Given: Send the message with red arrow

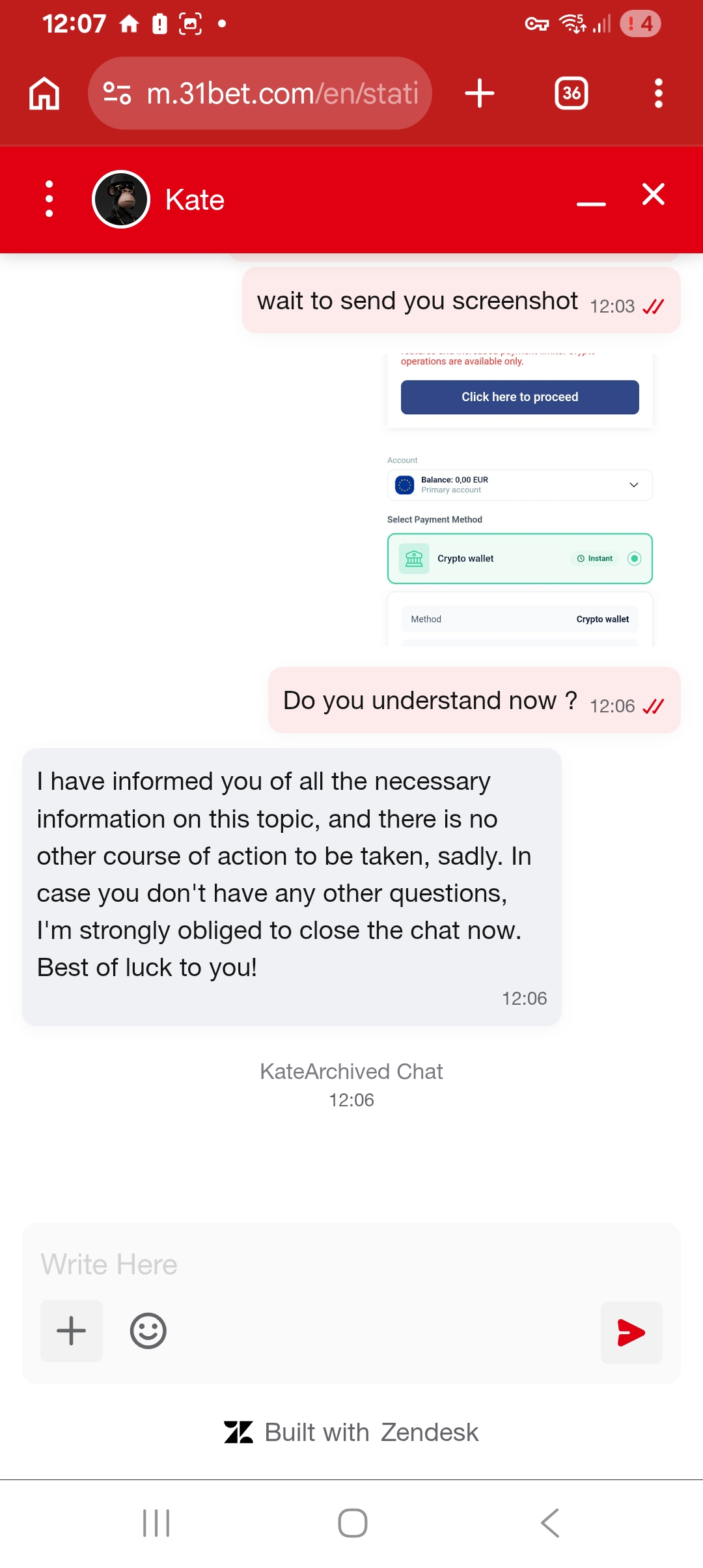Looking at the screenshot, I should pos(631,1332).
